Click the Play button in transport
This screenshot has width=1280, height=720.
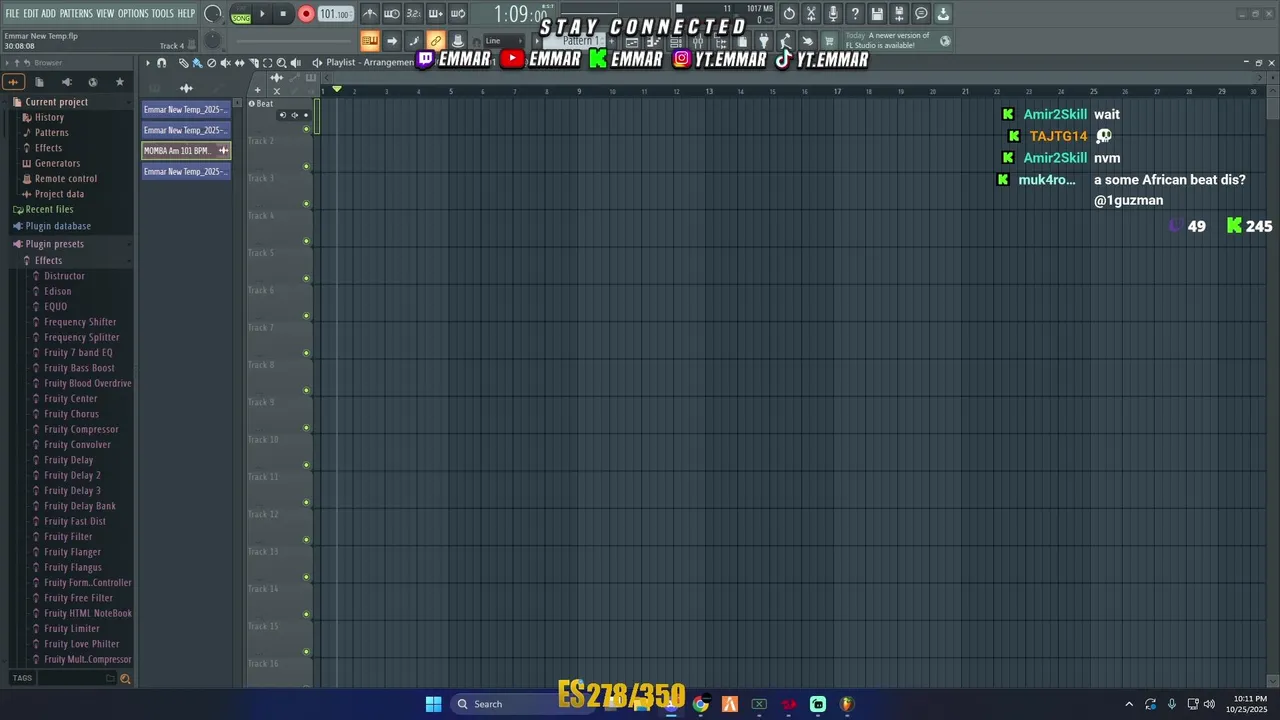coord(262,14)
